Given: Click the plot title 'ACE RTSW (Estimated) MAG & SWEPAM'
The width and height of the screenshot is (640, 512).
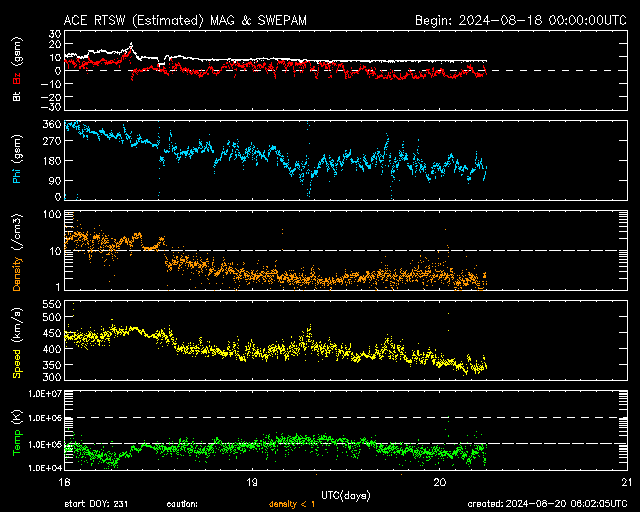Looking at the screenshot, I should 185,20.
